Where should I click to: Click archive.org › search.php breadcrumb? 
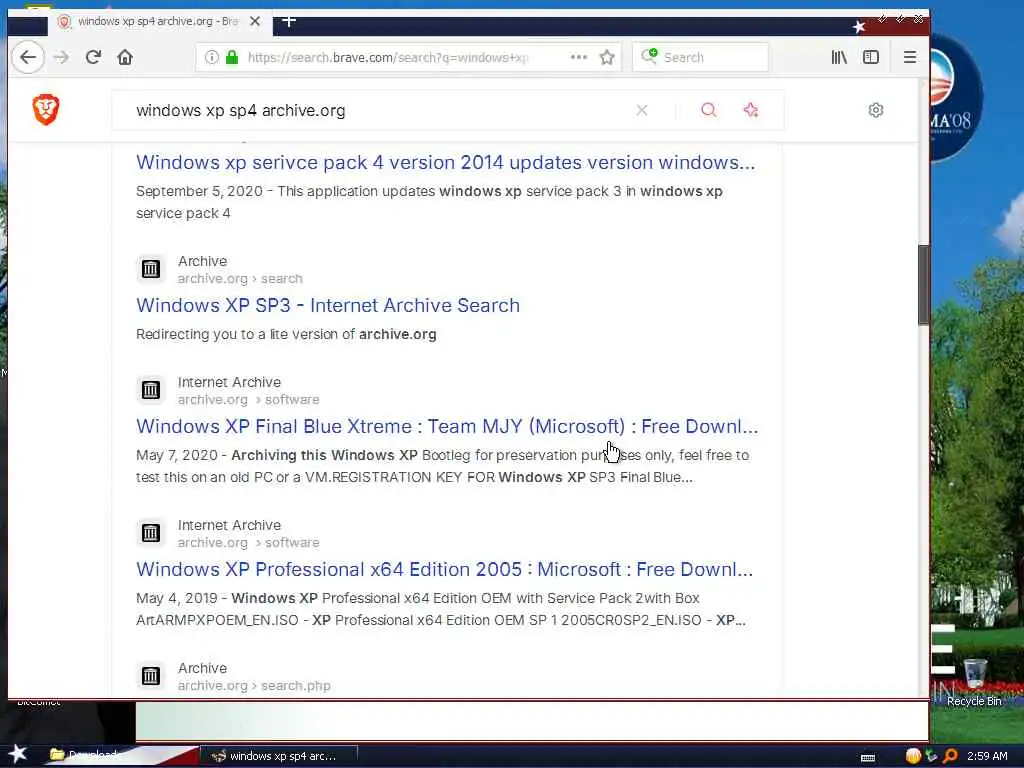point(254,686)
